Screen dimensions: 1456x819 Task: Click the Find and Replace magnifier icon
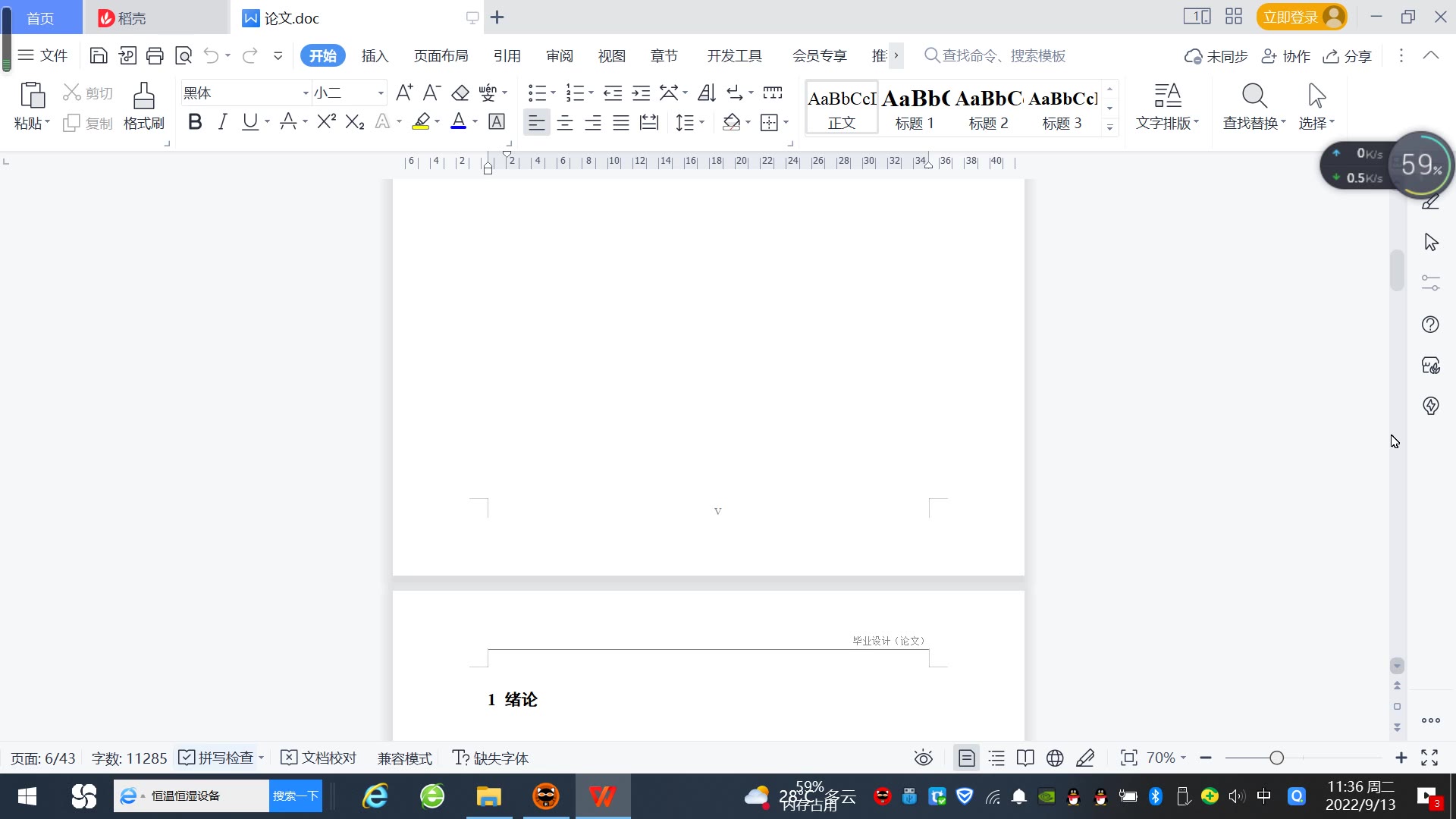pyautogui.click(x=1254, y=96)
